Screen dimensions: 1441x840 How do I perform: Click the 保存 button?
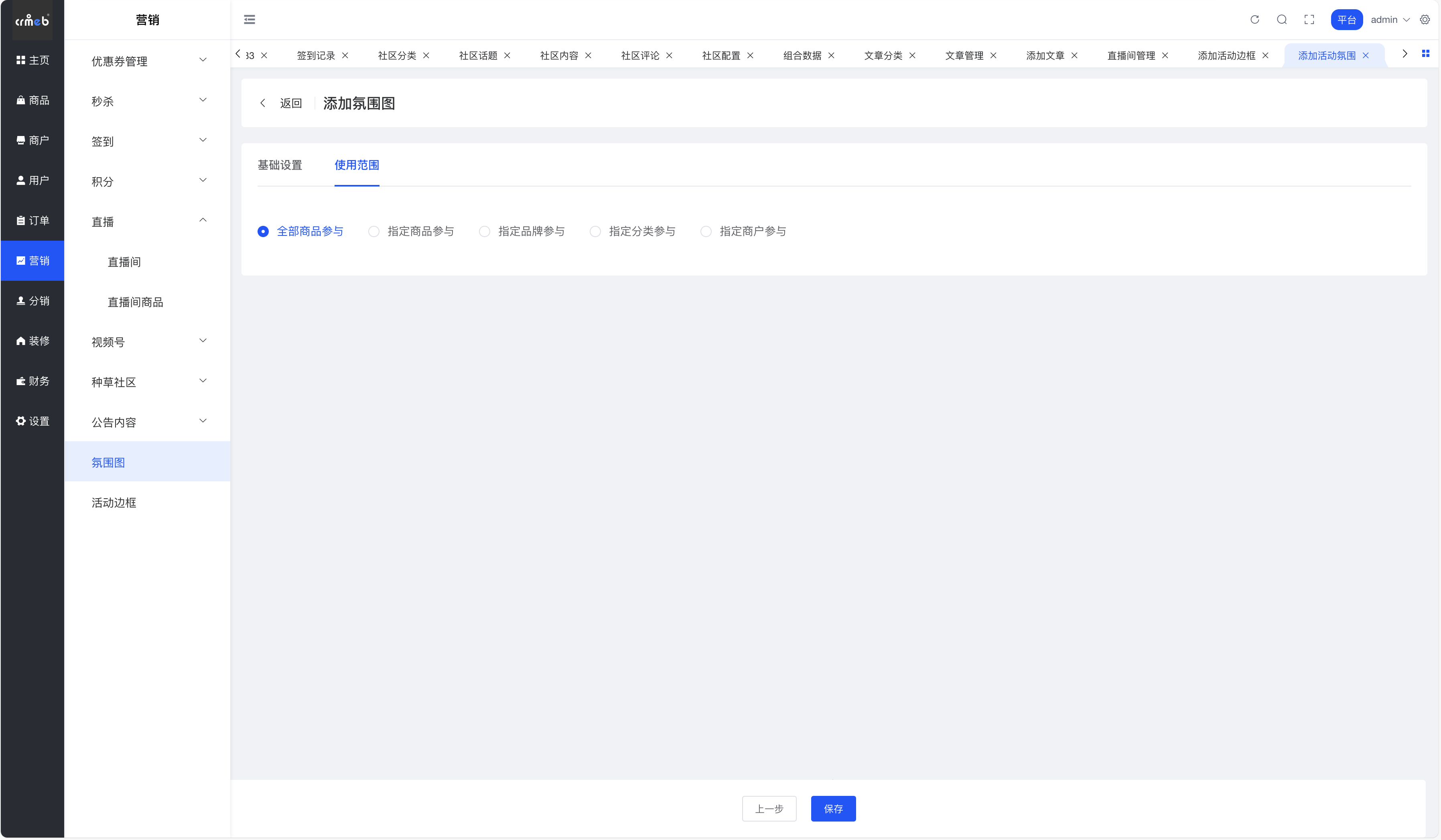832,809
